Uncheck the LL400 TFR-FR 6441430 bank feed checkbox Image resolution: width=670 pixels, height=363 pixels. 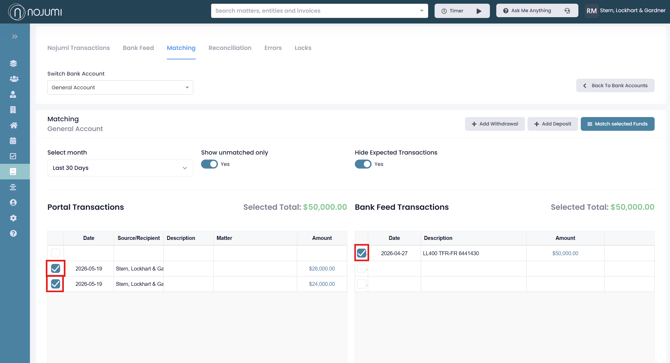[361, 253]
